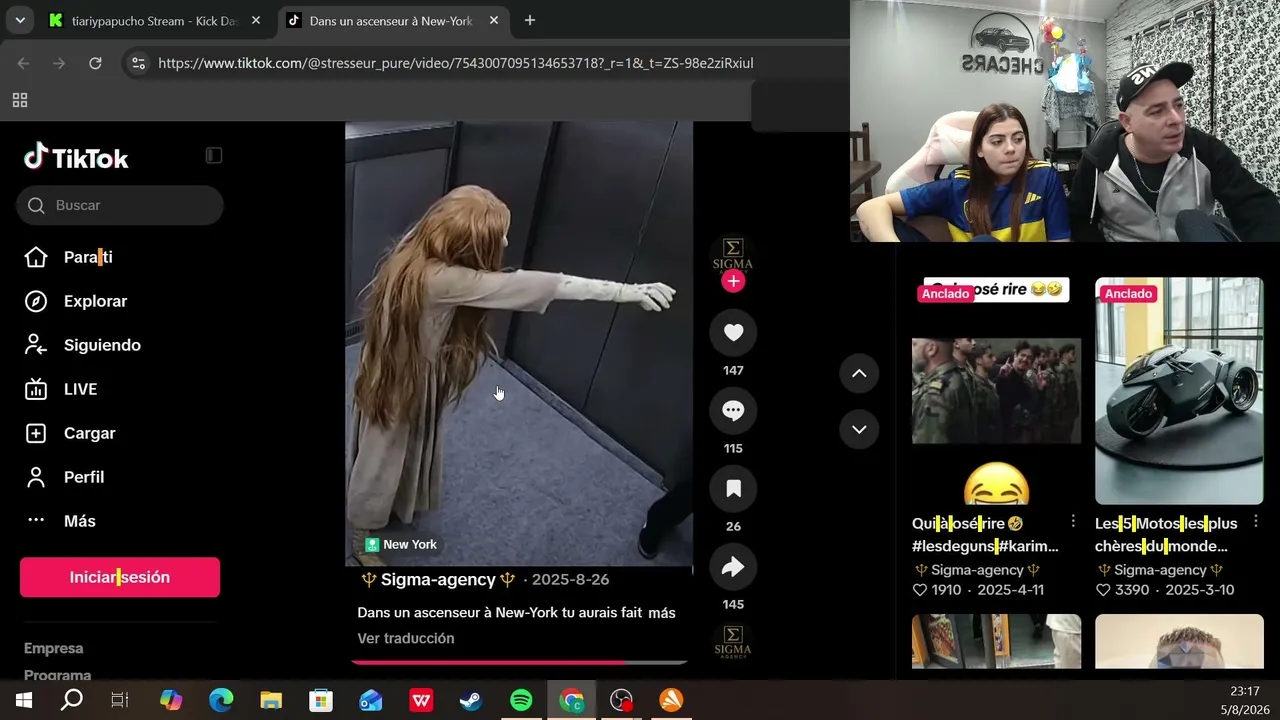This screenshot has width=1280, height=720.
Task: Click 'Qui a osé rire' video title
Action: click(x=985, y=535)
